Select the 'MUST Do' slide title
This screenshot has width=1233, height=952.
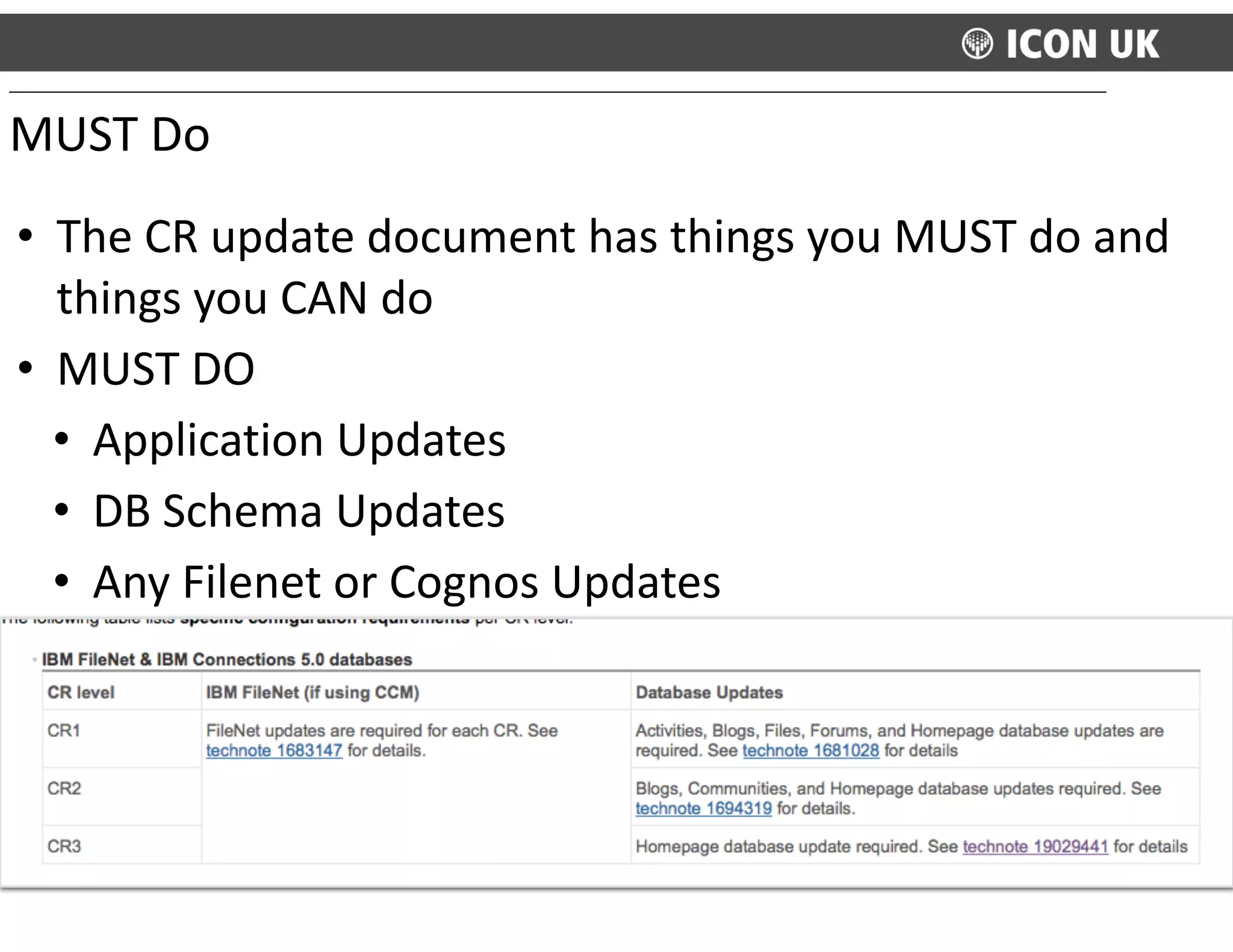coord(110,134)
